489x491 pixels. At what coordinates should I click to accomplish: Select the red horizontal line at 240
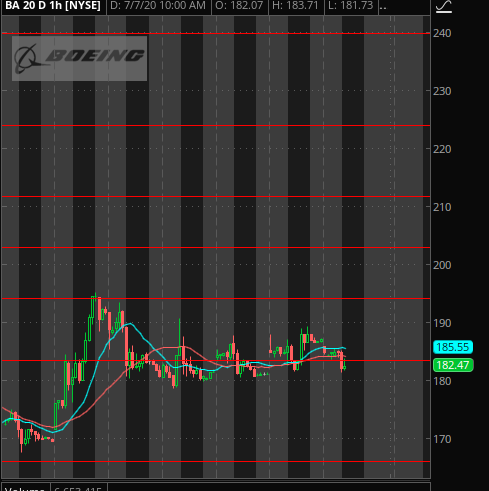pyautogui.click(x=216, y=34)
